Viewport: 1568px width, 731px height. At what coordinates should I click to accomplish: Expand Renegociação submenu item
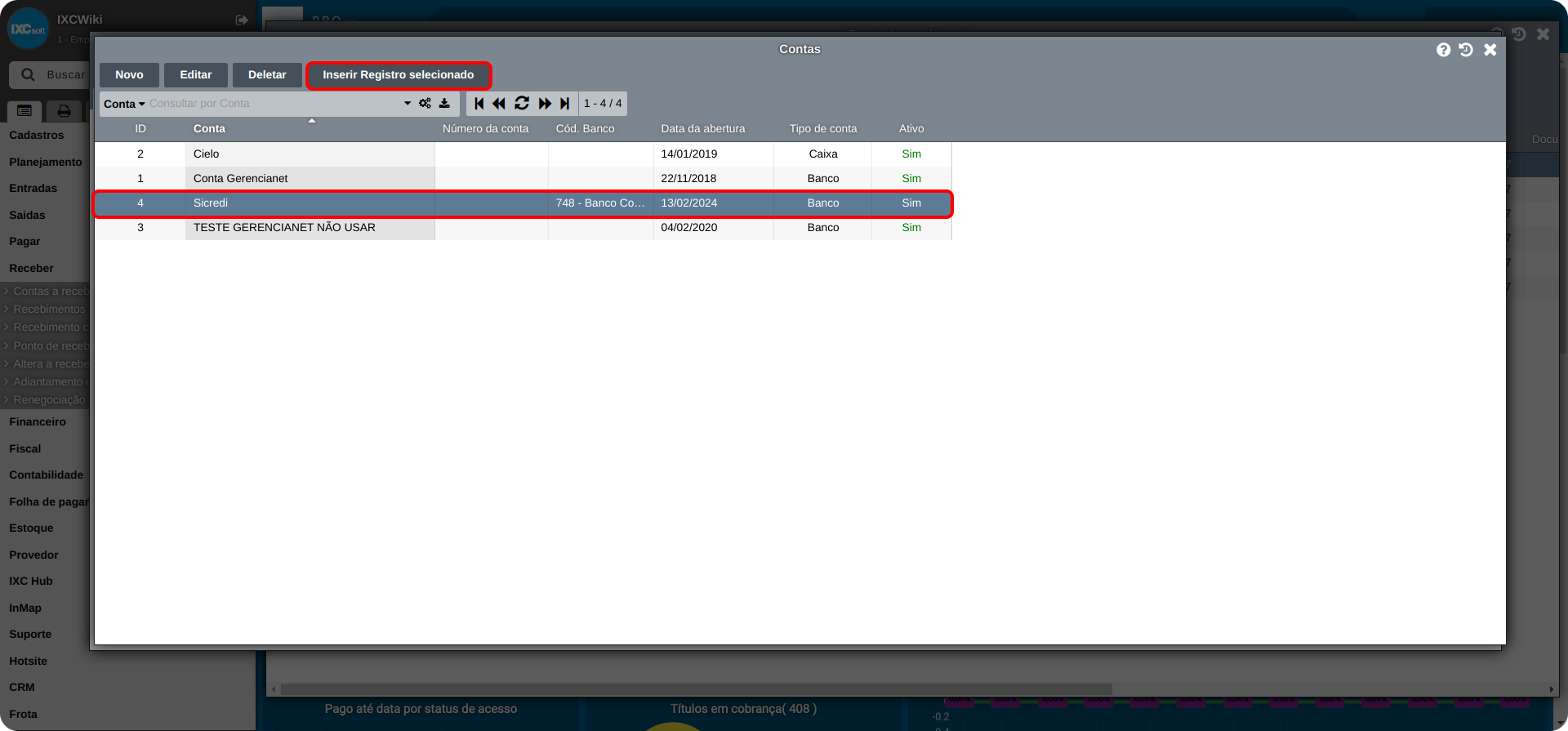[x=45, y=400]
